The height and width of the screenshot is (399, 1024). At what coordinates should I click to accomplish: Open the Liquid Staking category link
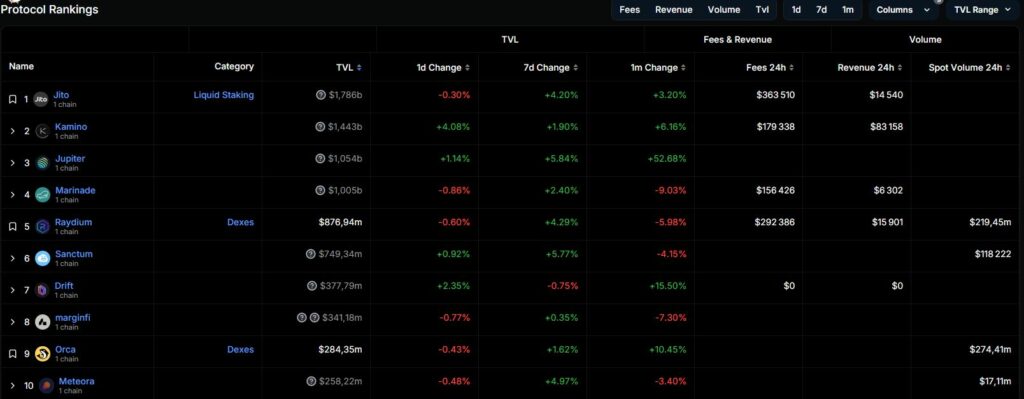(223, 95)
